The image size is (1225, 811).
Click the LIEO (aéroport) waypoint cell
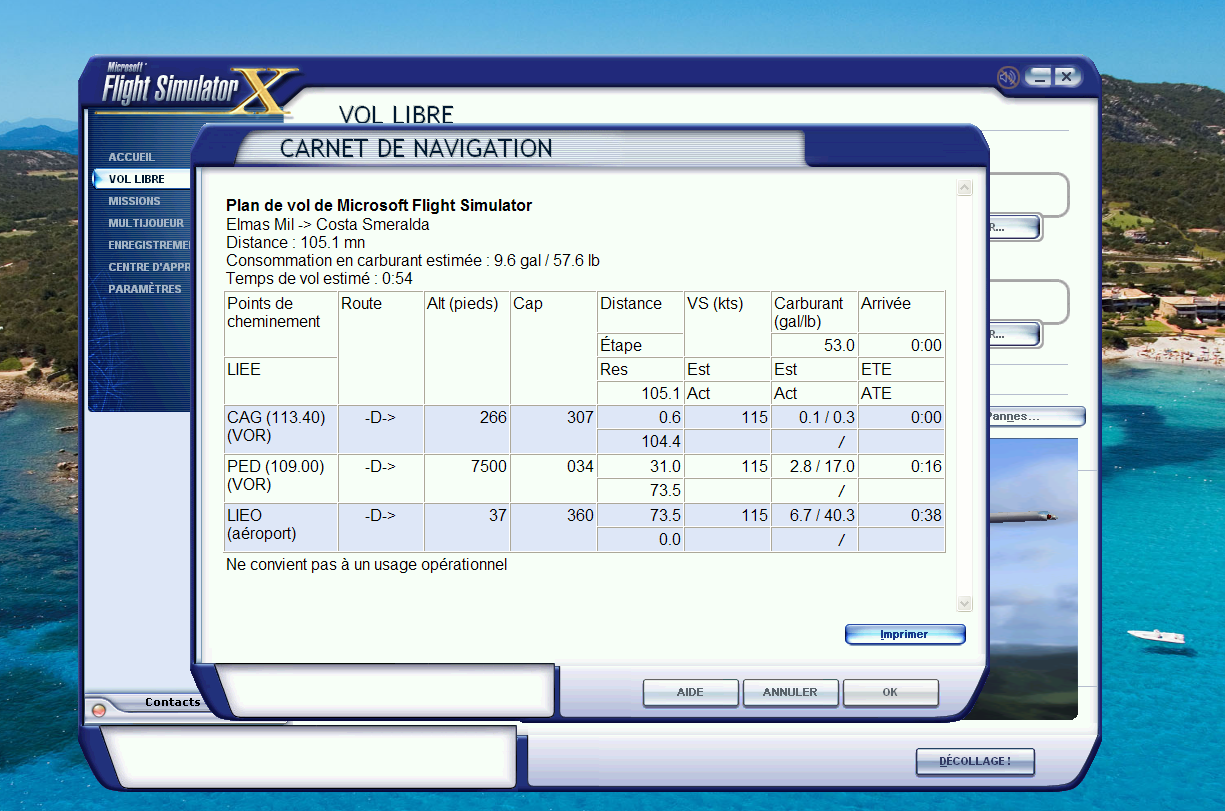(281, 527)
